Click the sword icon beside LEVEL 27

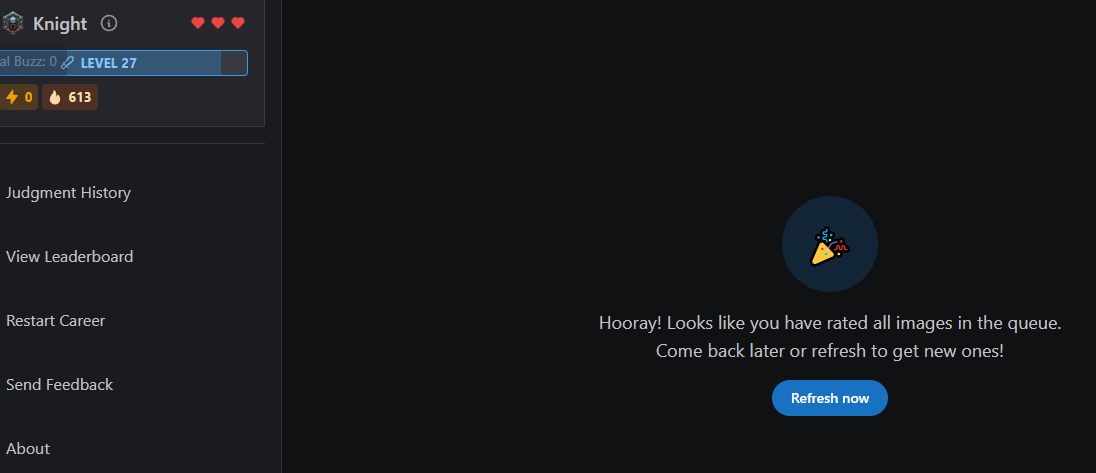point(68,63)
